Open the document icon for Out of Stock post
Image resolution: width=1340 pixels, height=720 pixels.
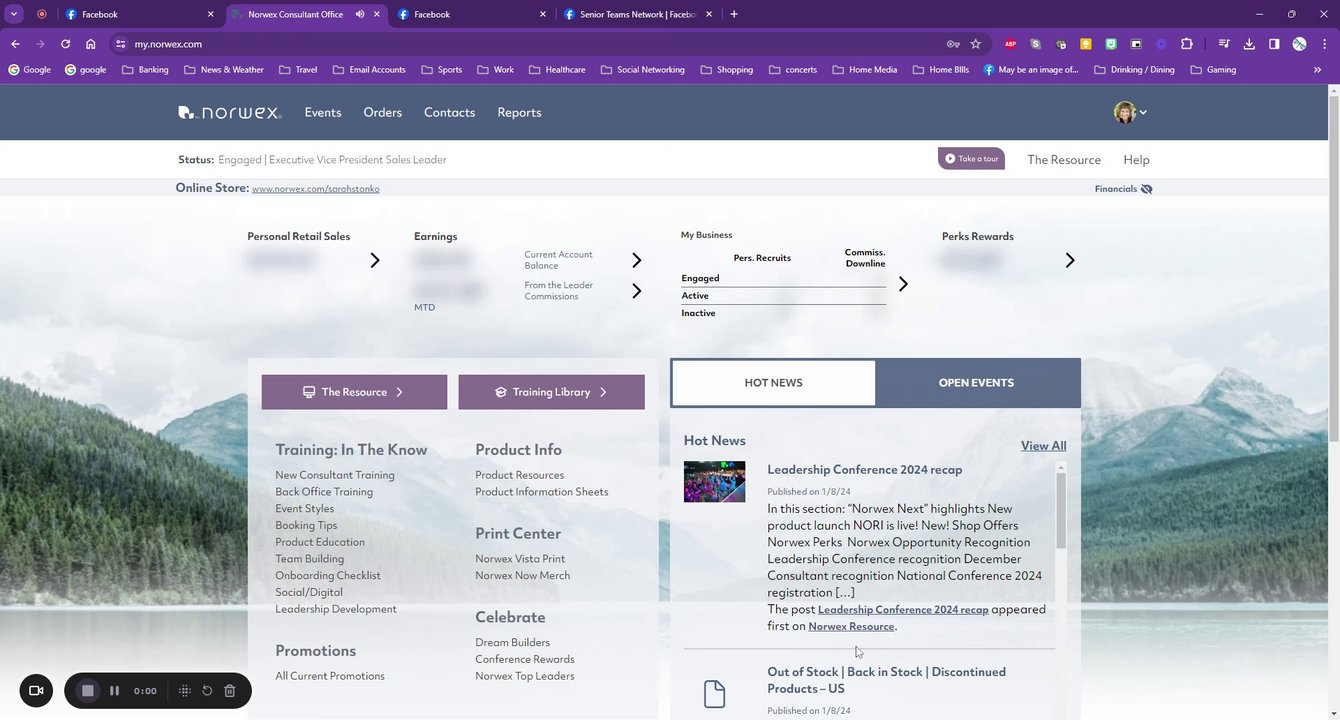[714, 693]
